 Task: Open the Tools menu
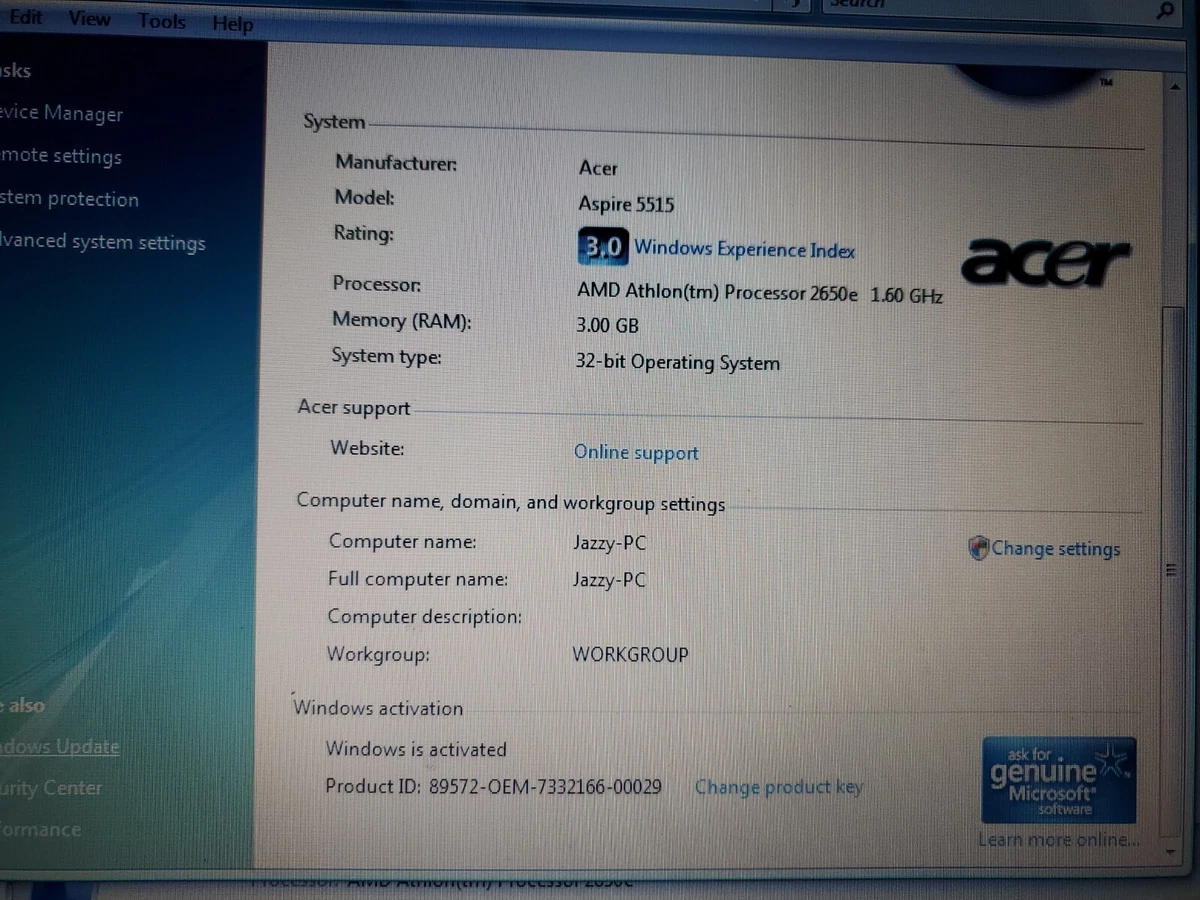[161, 20]
